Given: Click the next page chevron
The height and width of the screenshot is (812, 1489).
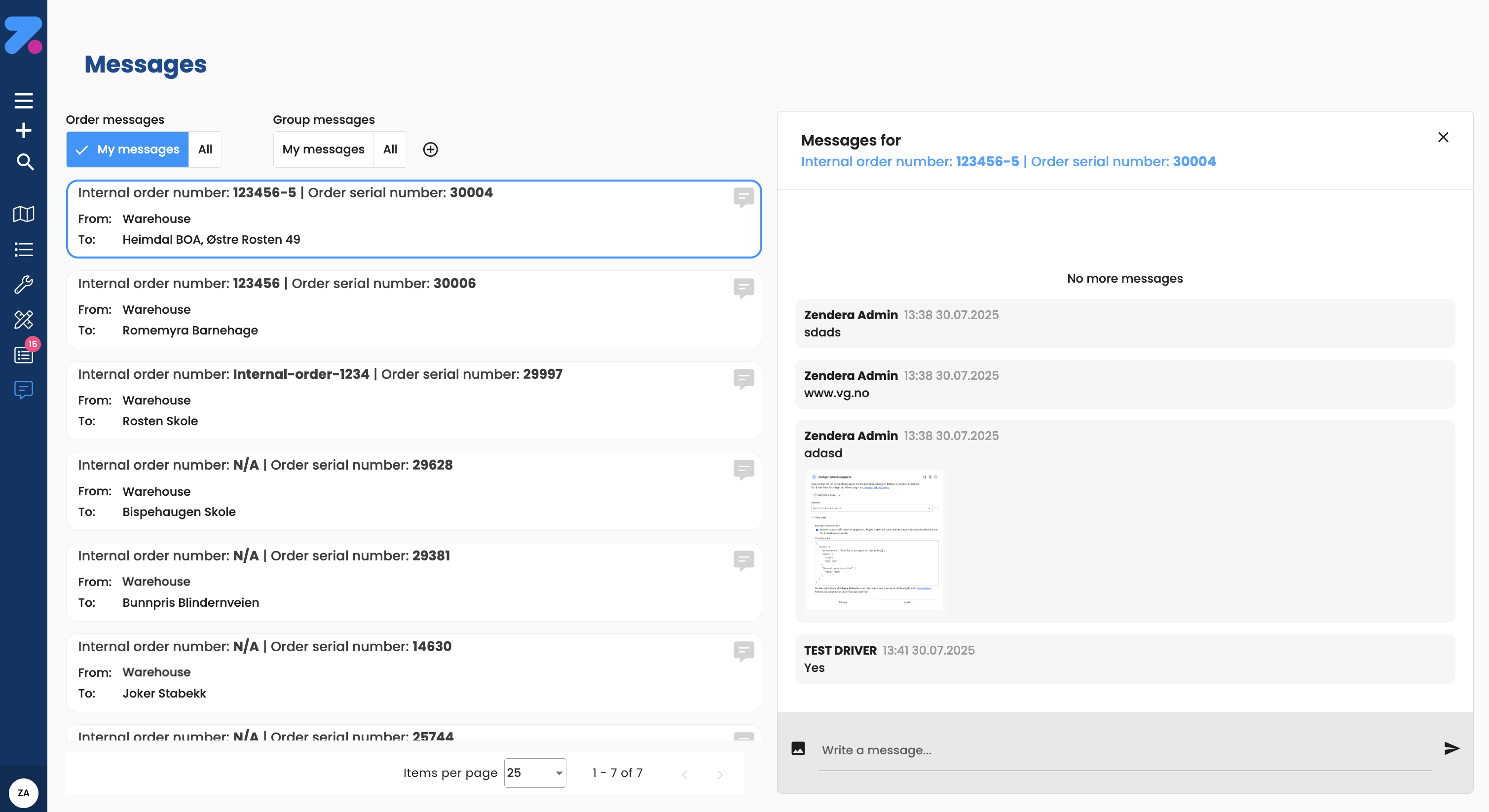Looking at the screenshot, I should click(x=720, y=775).
